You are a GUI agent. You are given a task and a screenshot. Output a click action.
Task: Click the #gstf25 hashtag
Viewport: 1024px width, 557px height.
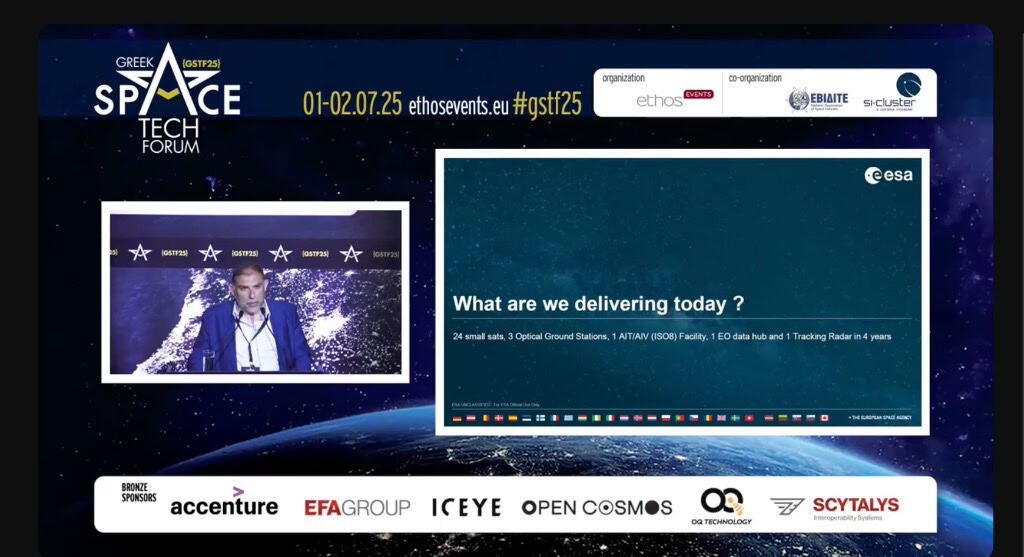click(547, 104)
